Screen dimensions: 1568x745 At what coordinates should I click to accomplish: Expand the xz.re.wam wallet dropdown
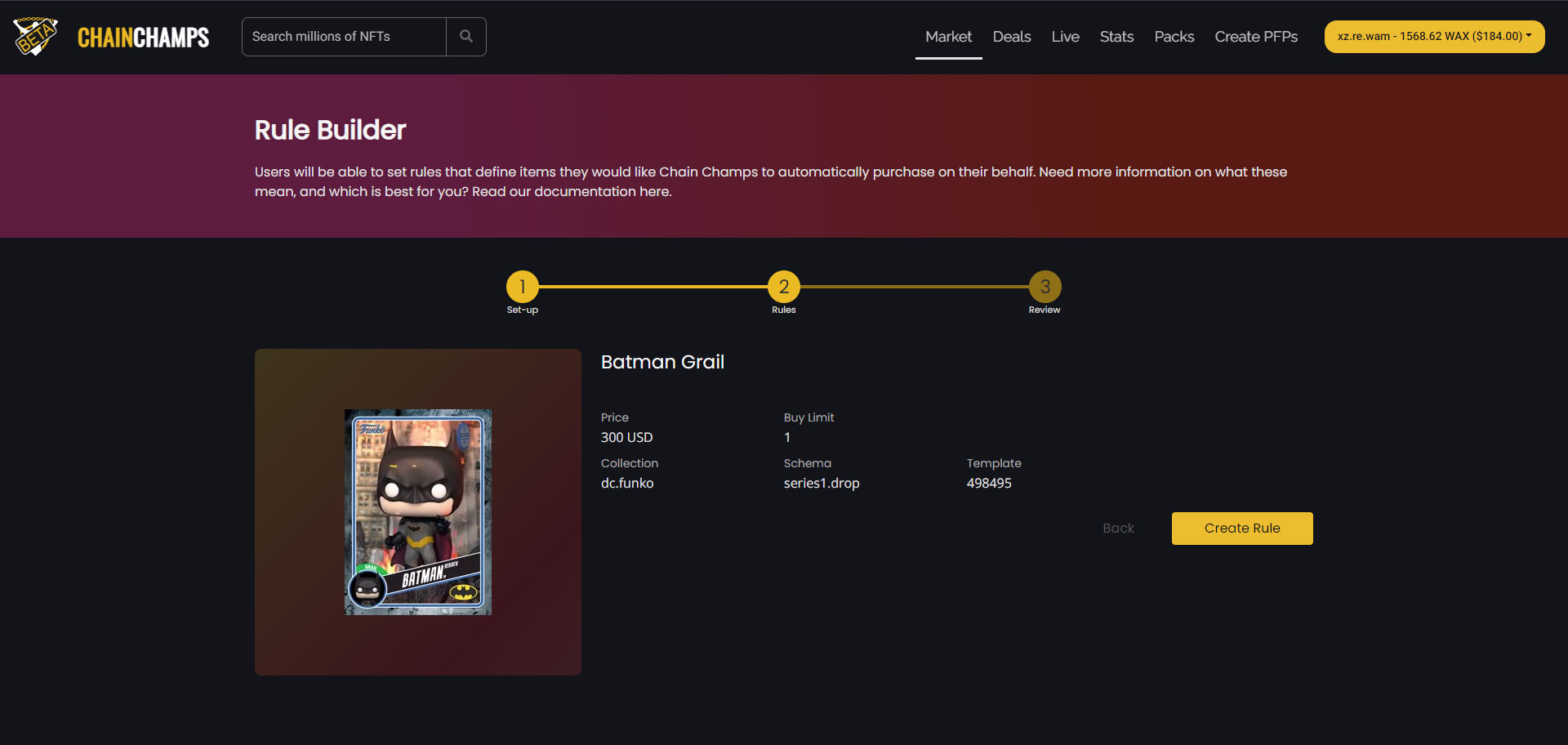click(x=1434, y=37)
